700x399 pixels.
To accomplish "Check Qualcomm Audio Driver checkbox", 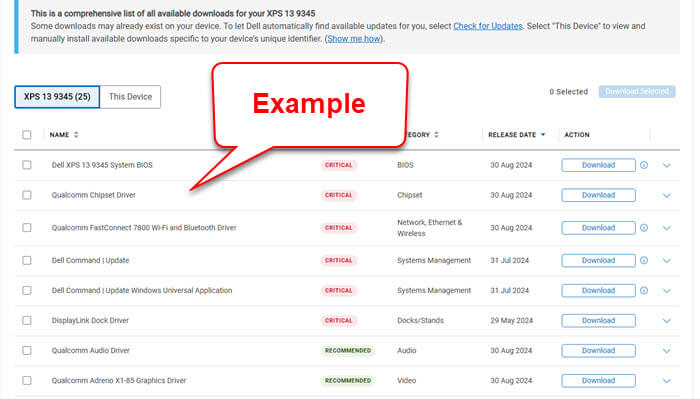I will coord(27,350).
